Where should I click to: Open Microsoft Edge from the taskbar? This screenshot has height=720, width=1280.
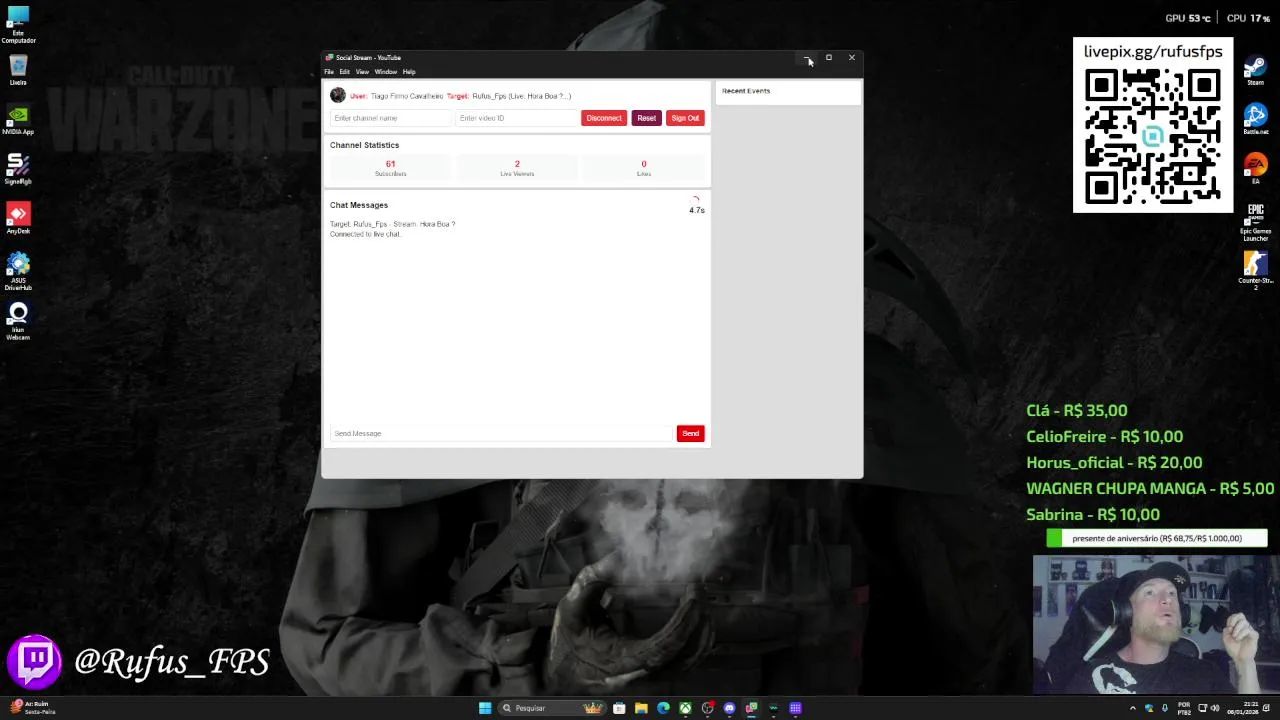click(x=663, y=708)
